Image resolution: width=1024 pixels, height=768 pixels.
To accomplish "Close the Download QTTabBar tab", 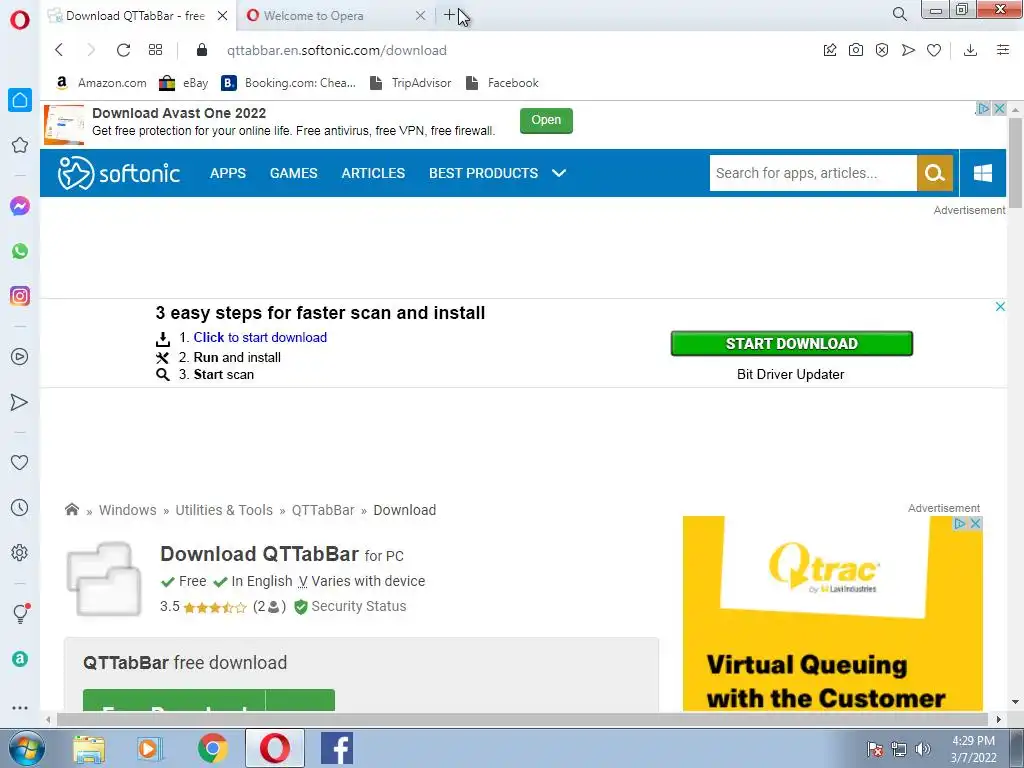I will 223,16.
